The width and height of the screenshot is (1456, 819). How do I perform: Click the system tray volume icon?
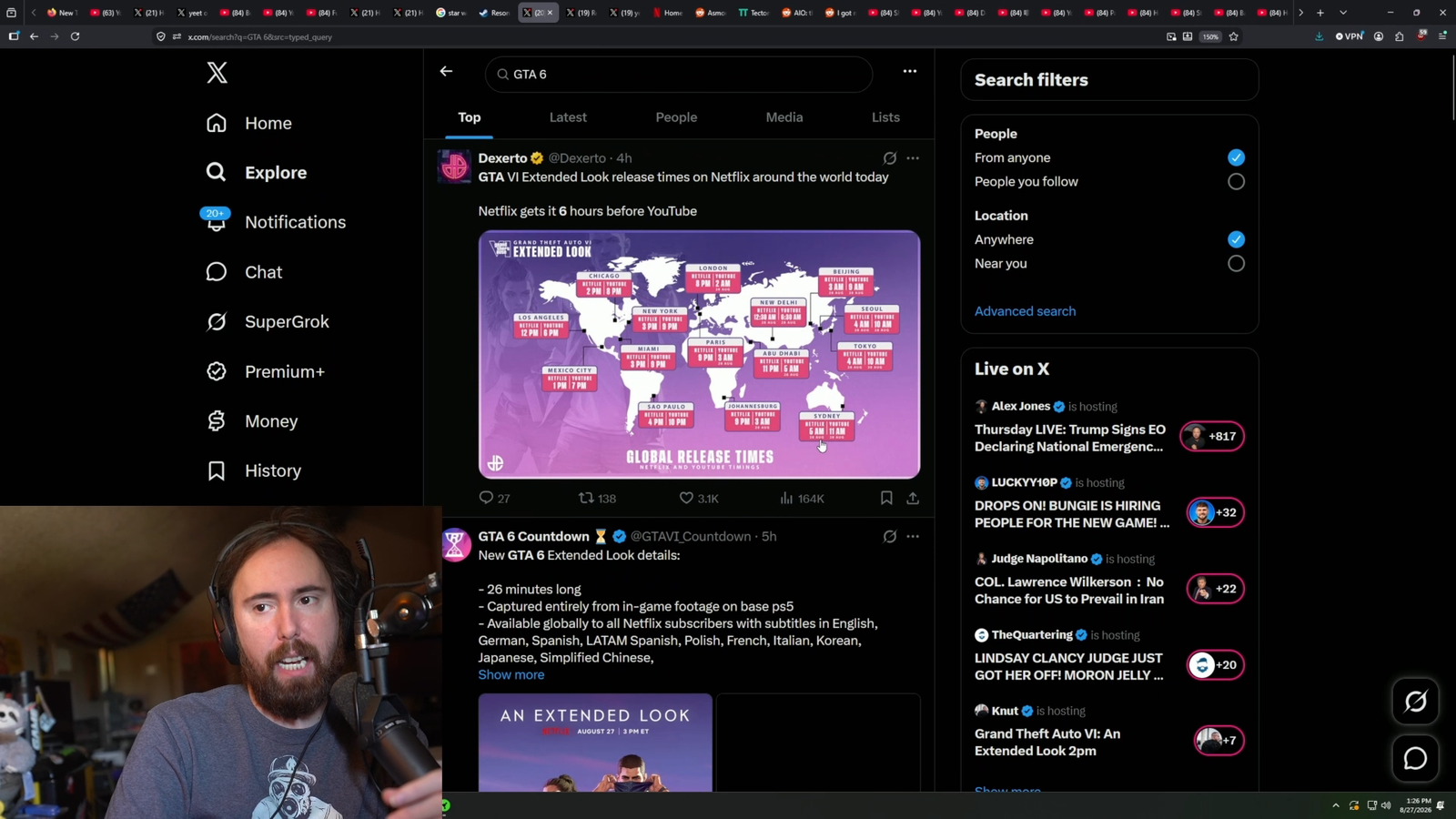[x=1386, y=805]
